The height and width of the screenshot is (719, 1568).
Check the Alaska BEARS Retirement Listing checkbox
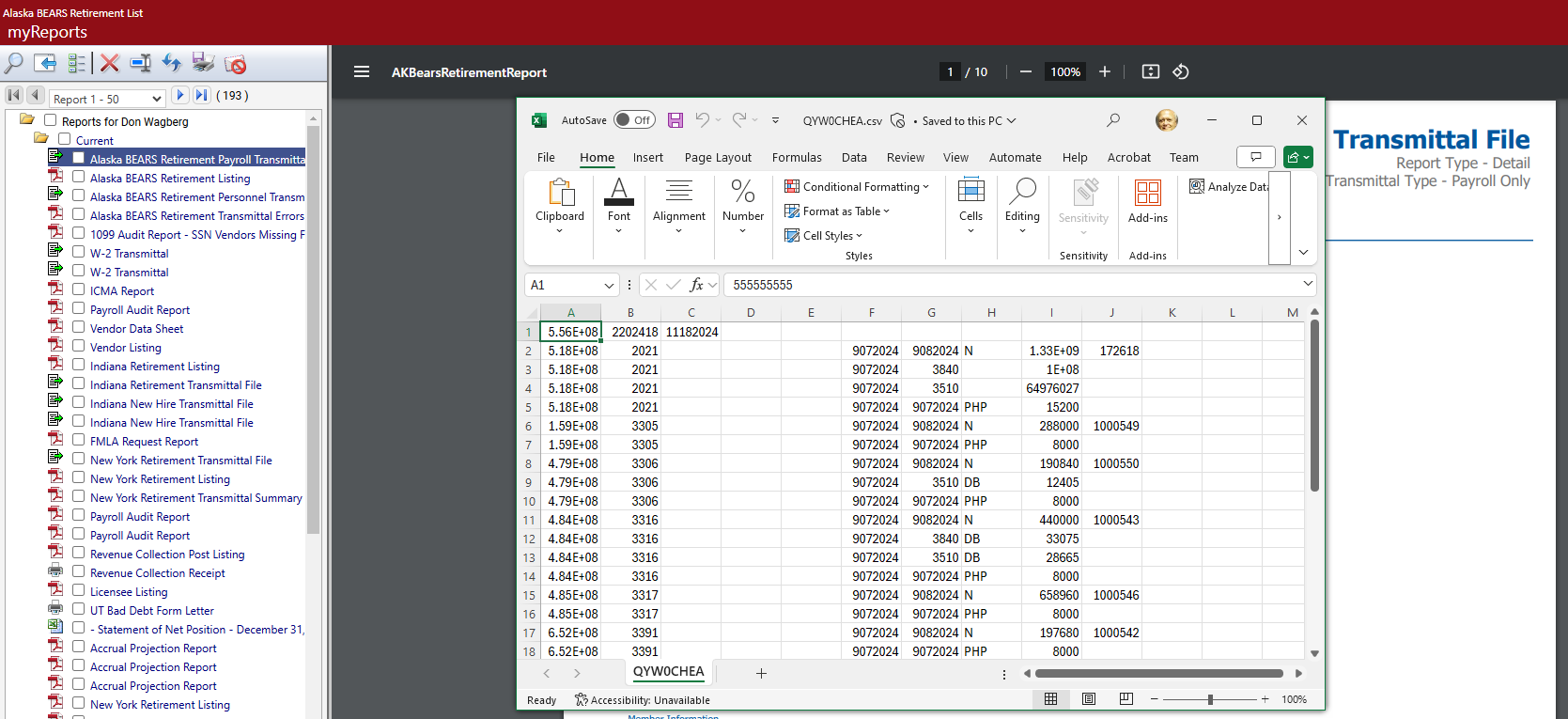click(x=79, y=177)
